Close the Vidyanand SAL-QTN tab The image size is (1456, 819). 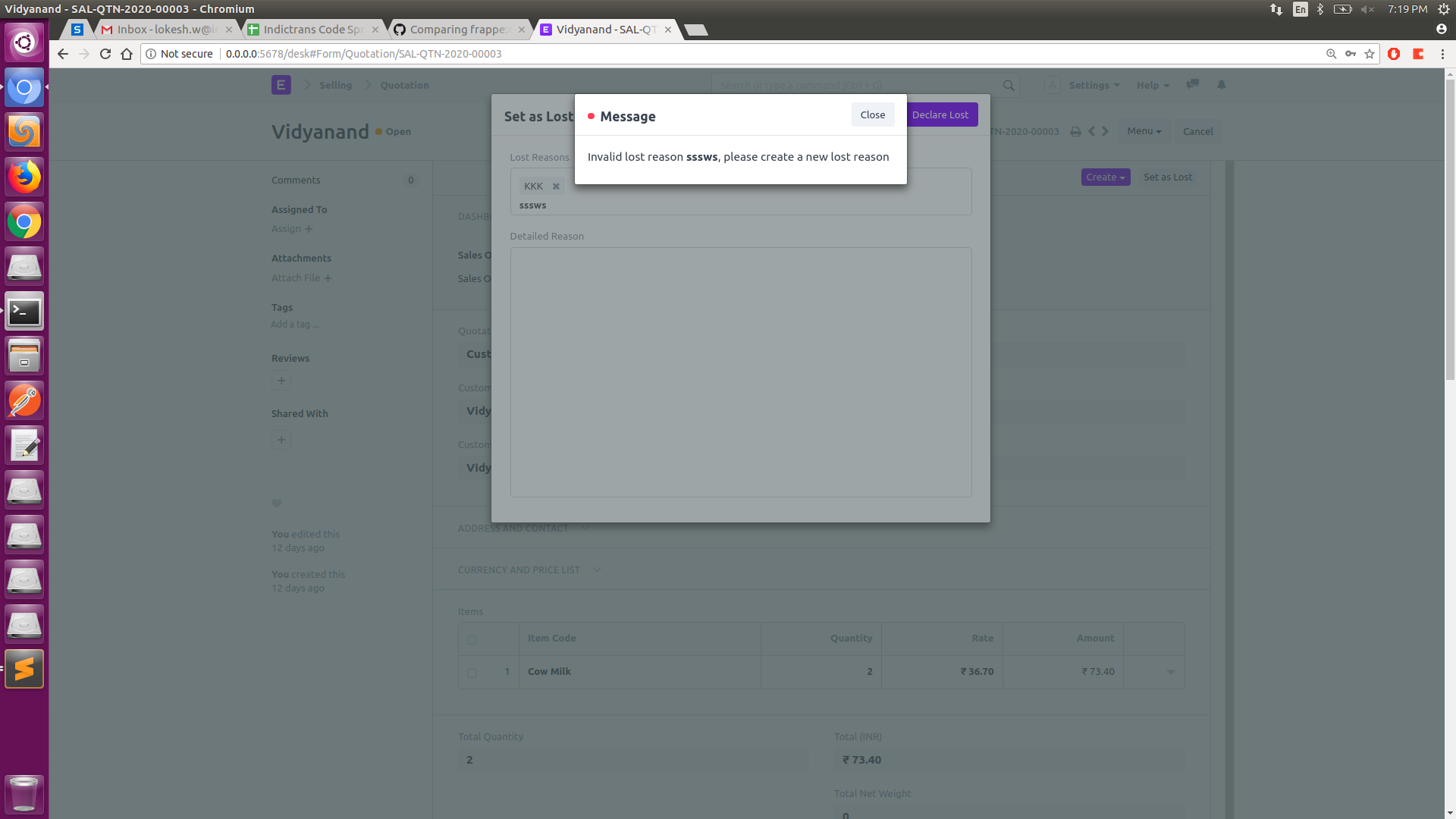[x=668, y=30]
